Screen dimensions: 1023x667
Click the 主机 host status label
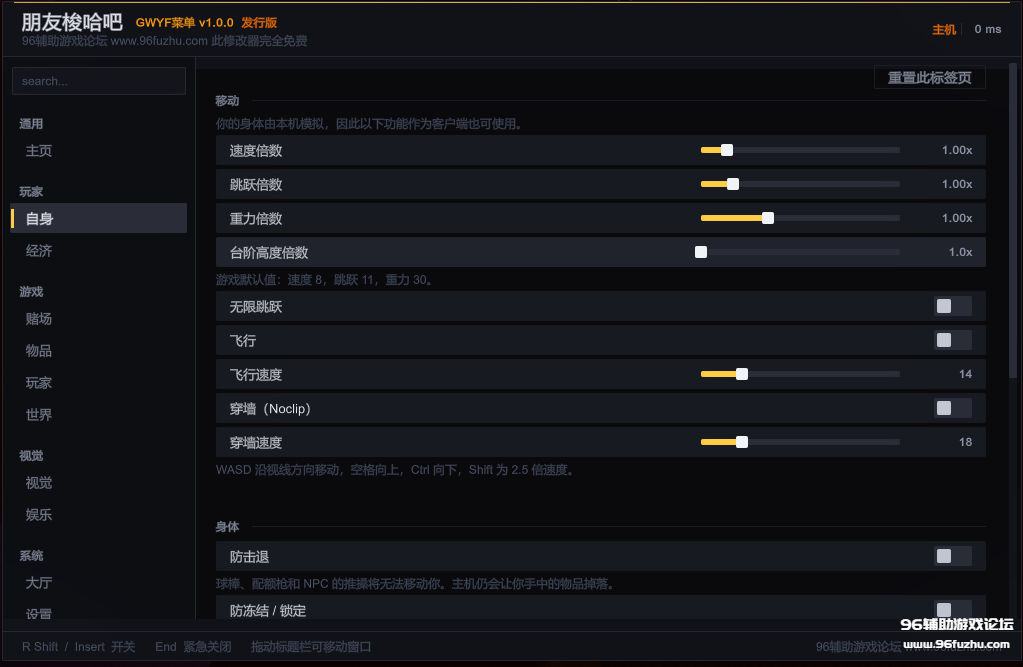(943, 29)
